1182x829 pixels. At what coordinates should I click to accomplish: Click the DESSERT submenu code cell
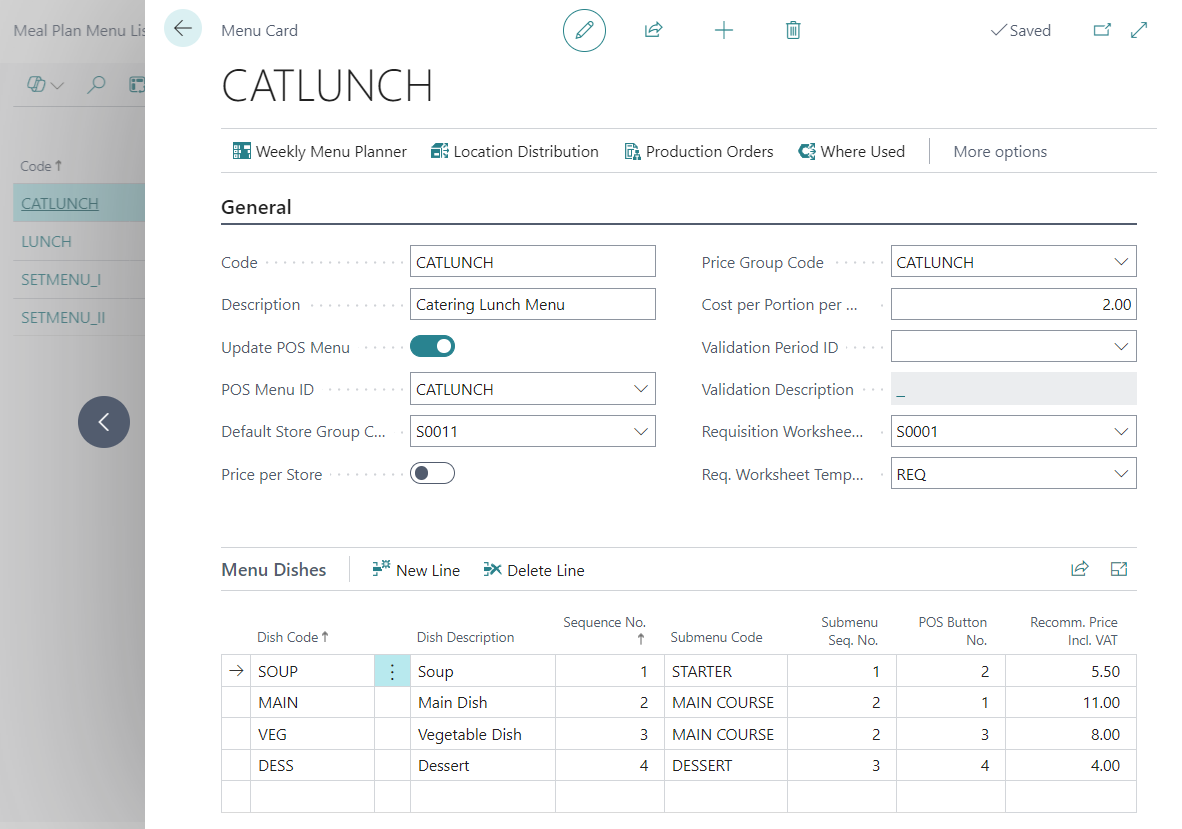point(725,765)
